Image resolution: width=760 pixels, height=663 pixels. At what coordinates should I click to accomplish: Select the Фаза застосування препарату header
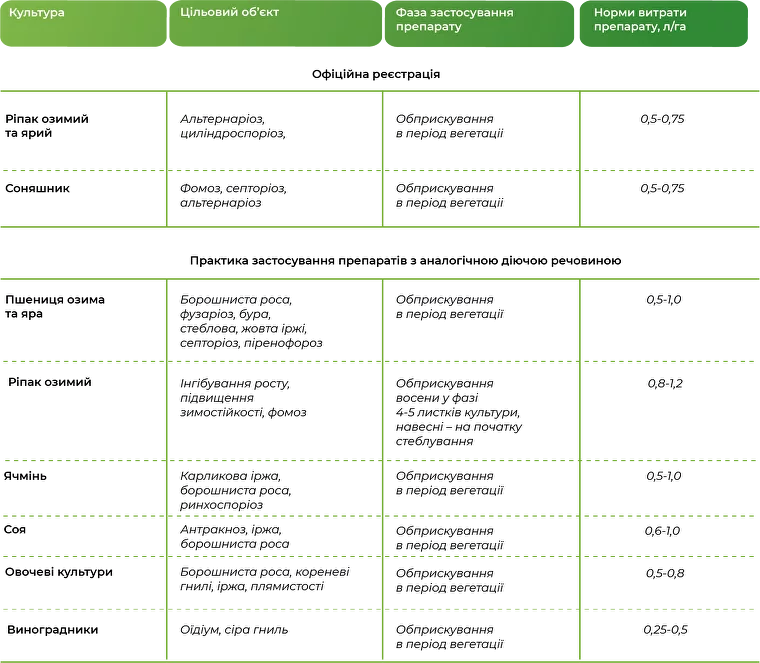pos(478,24)
